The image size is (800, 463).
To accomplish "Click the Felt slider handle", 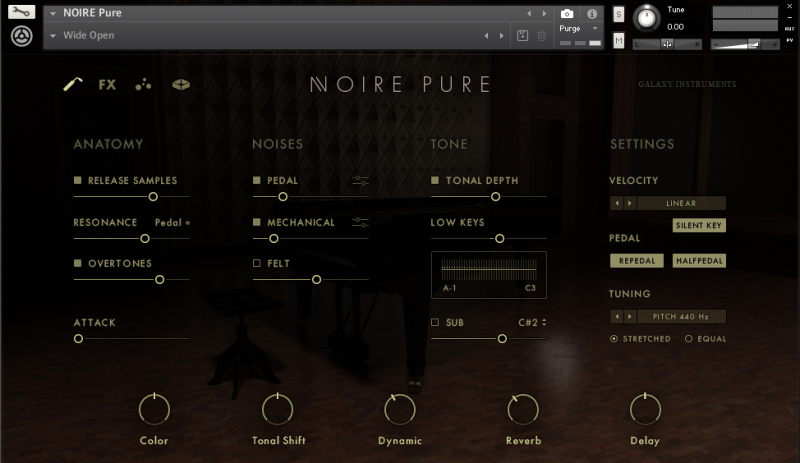I will pos(316,280).
